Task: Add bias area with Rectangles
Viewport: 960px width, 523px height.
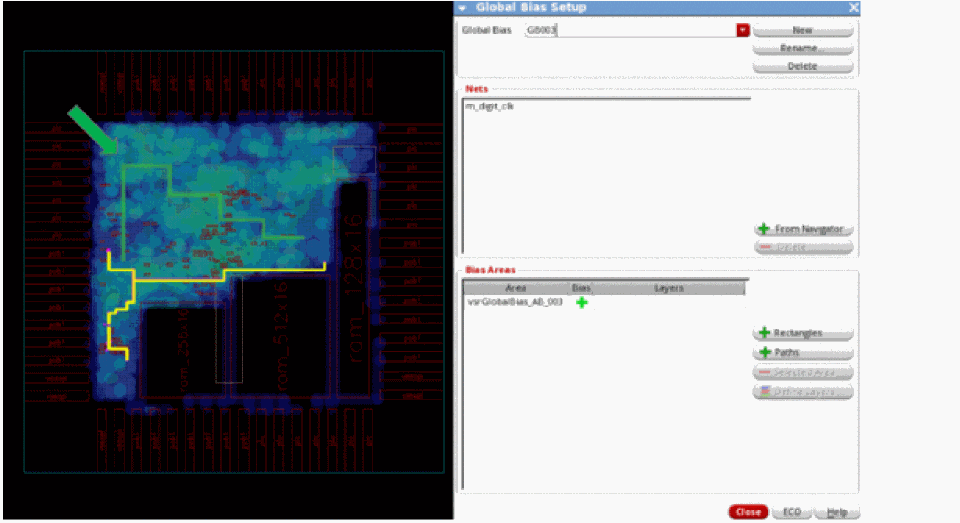Action: click(802, 333)
